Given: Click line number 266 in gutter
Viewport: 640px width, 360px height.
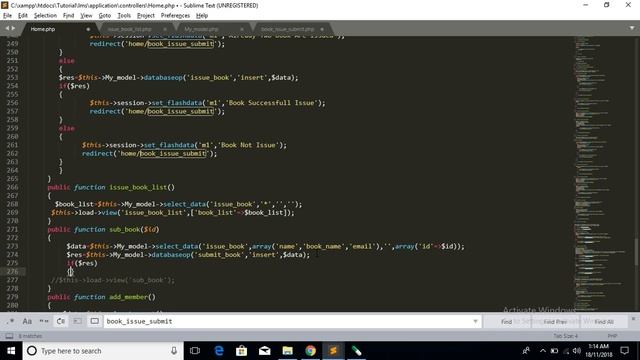Looking at the screenshot, I should (x=12, y=187).
